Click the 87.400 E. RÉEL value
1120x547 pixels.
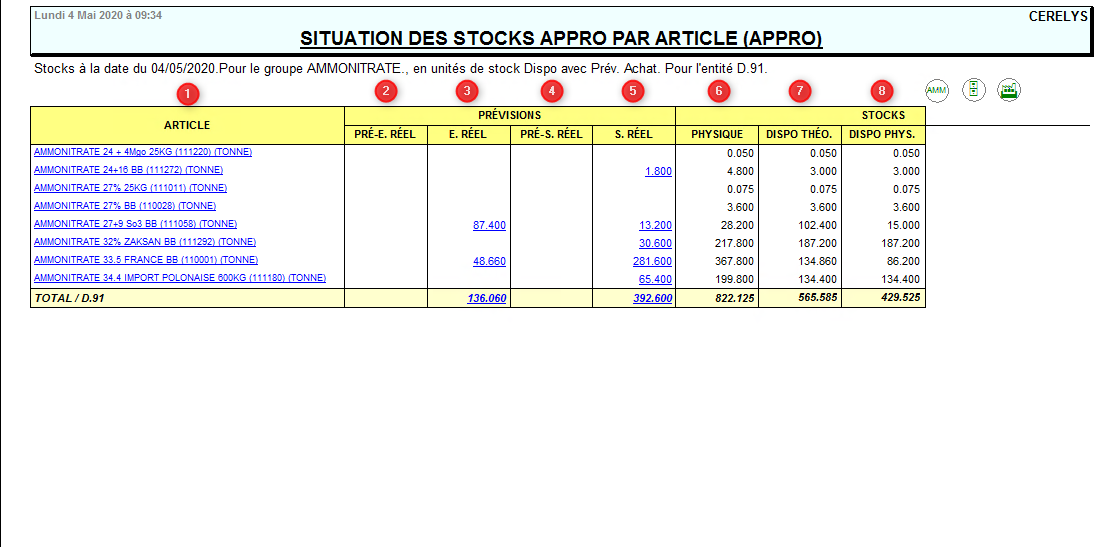pyautogui.click(x=489, y=226)
